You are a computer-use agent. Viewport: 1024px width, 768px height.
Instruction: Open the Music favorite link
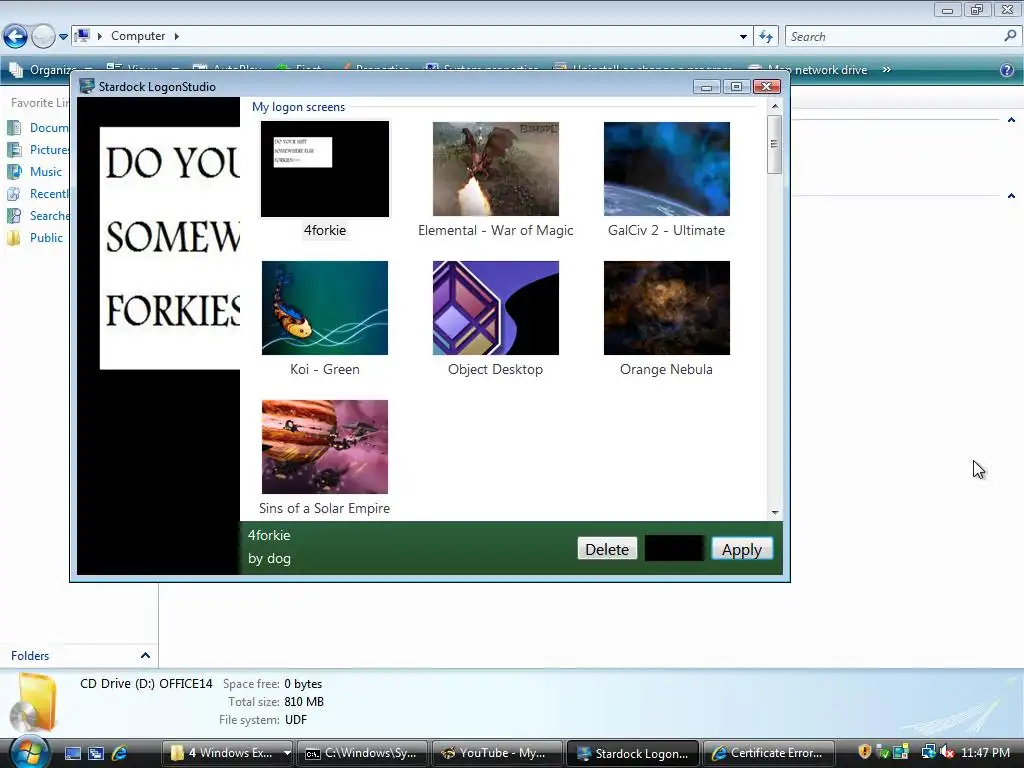[x=46, y=172]
